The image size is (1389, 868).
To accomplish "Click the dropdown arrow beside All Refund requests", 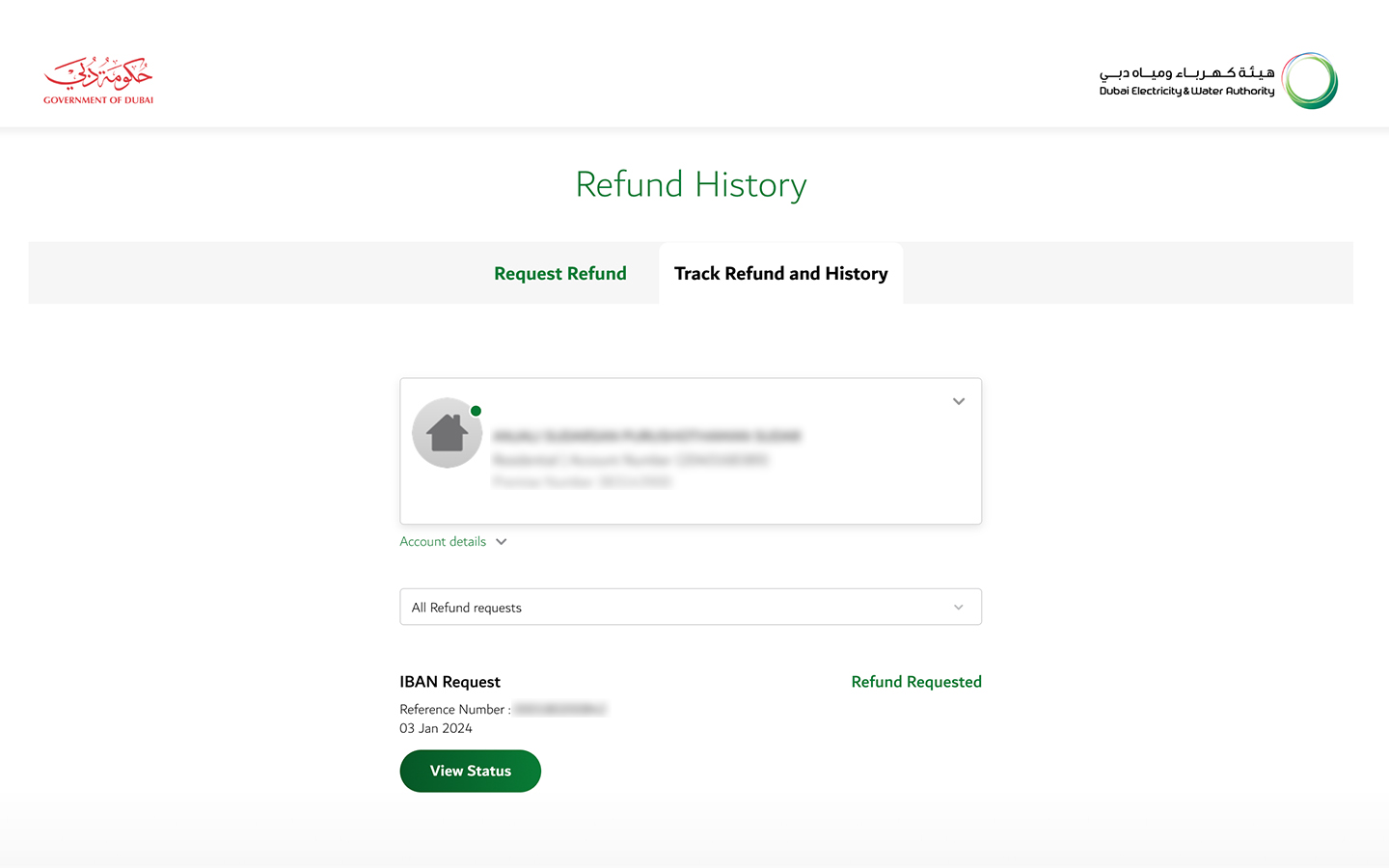I will pyautogui.click(x=958, y=607).
